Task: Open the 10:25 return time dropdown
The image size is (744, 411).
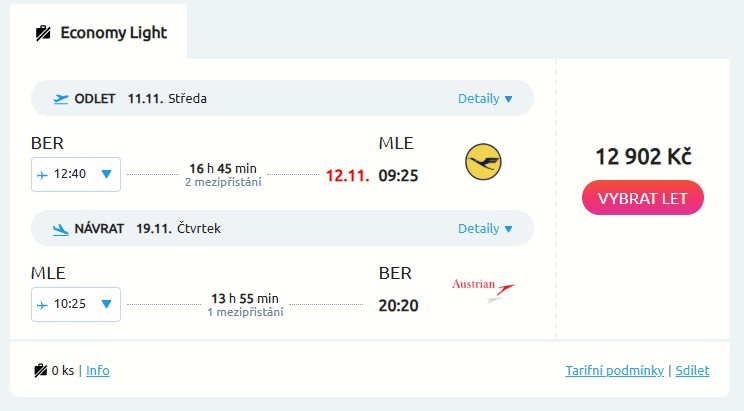Action: (106, 304)
